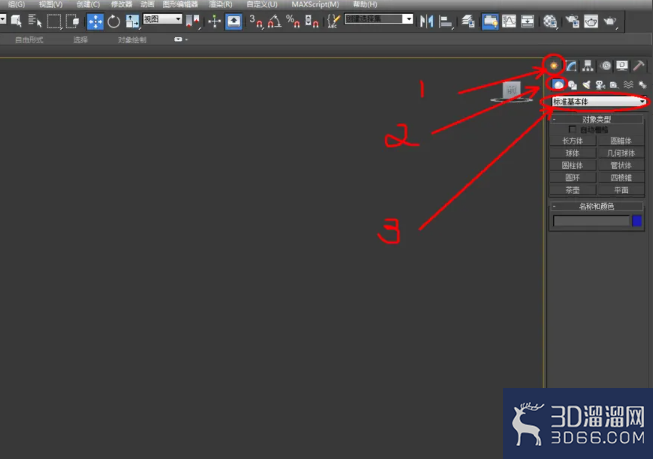This screenshot has width=653, height=459.
Task: Switch to 选择 ribbon tab
Action: click(x=80, y=40)
